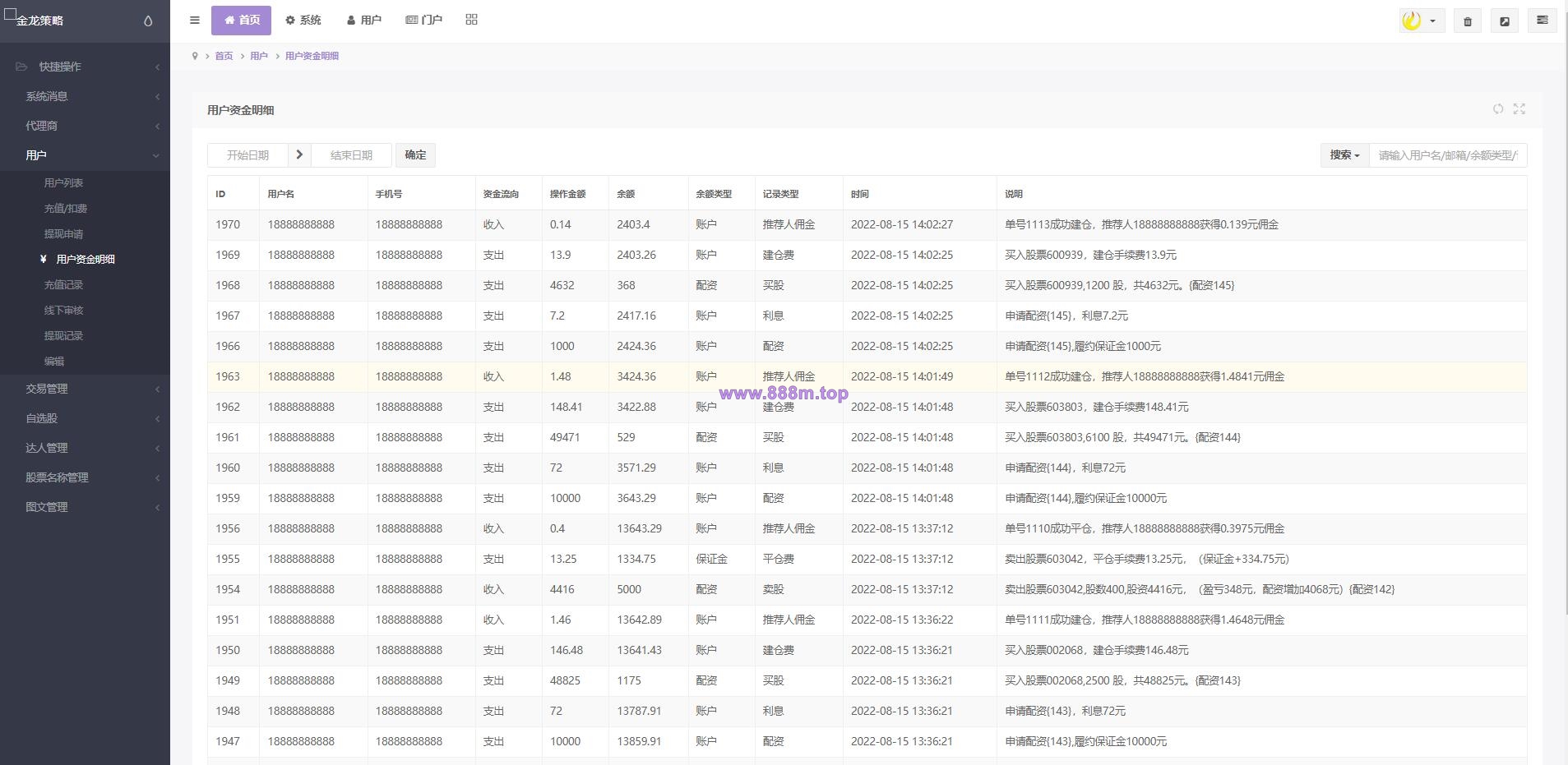Expand 代理商 sidebar section
1568x765 pixels.
[x=85, y=126]
